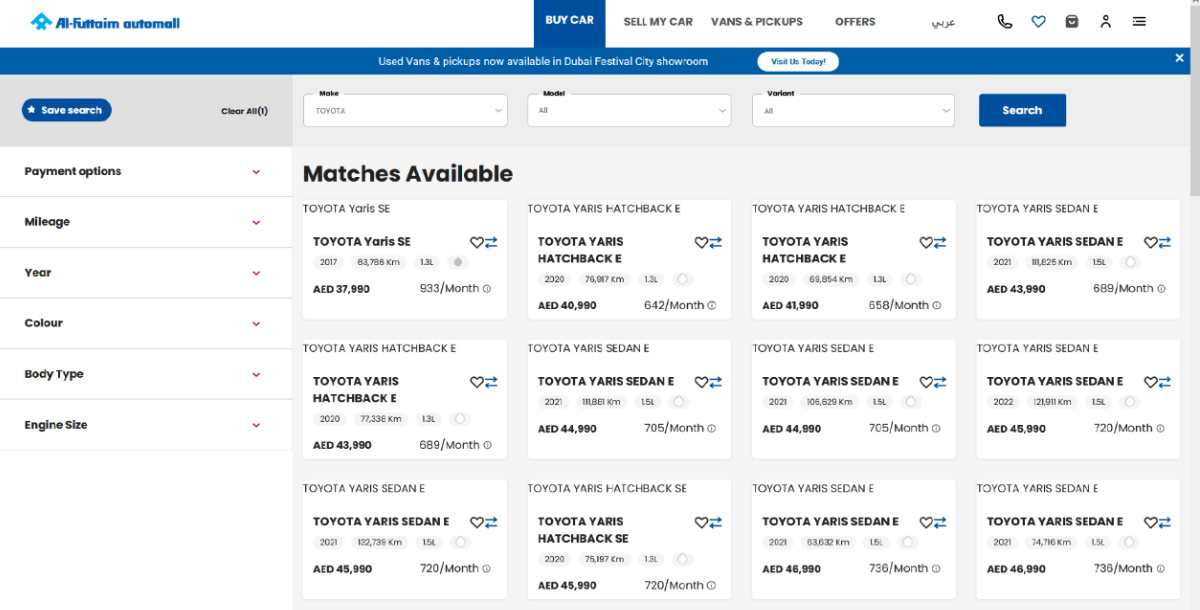Open the shopping bag icon in header
The height and width of the screenshot is (610, 1200).
coord(1072,21)
